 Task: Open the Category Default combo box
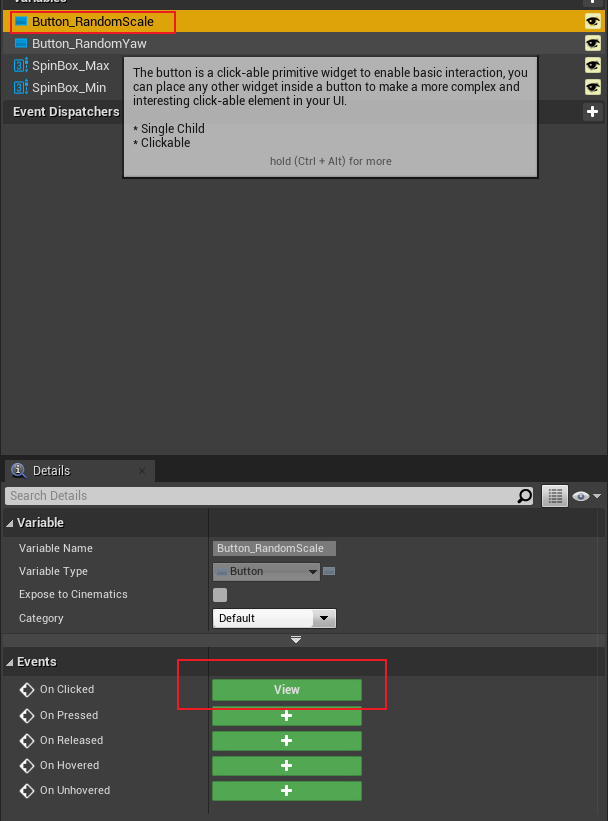274,618
